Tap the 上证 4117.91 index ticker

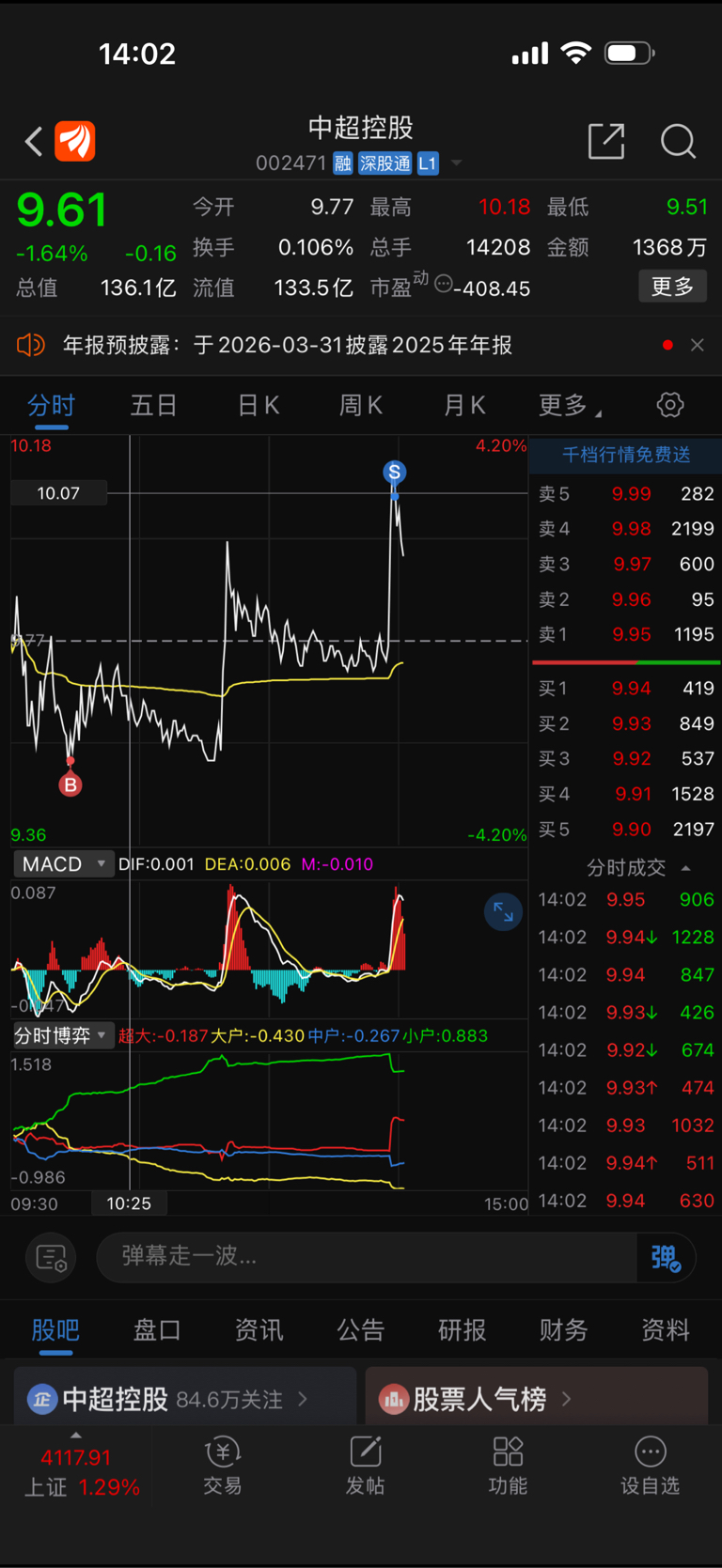pos(76,1471)
